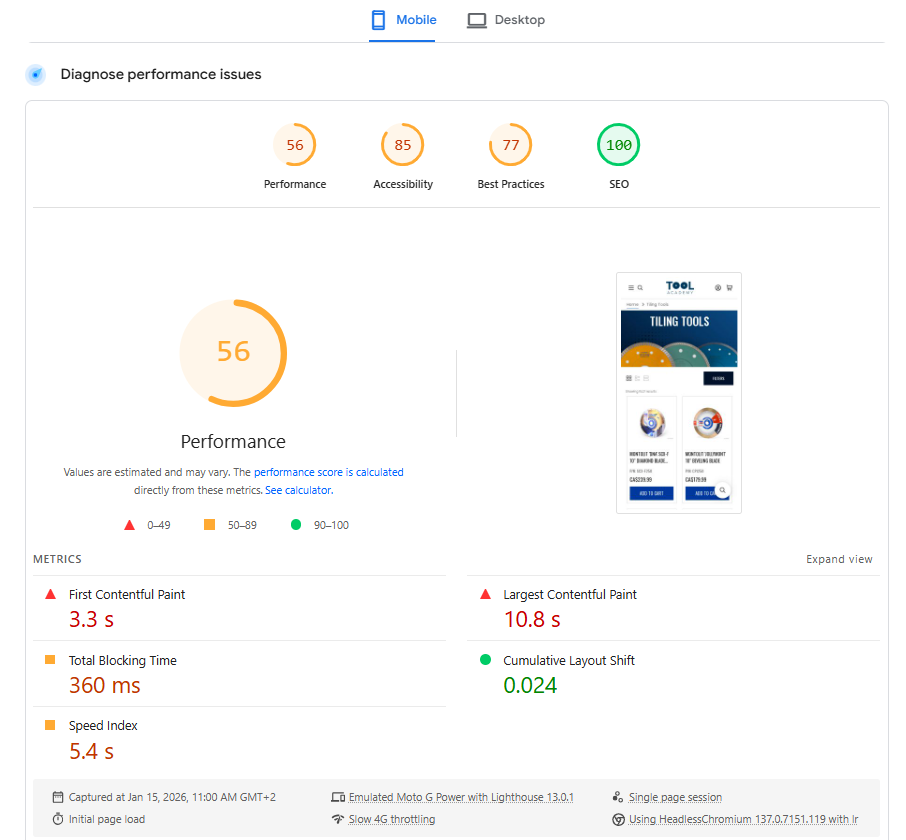Click the Total Blocking Time value 360 ms
Viewport: 906px width, 840px height.
(105, 685)
